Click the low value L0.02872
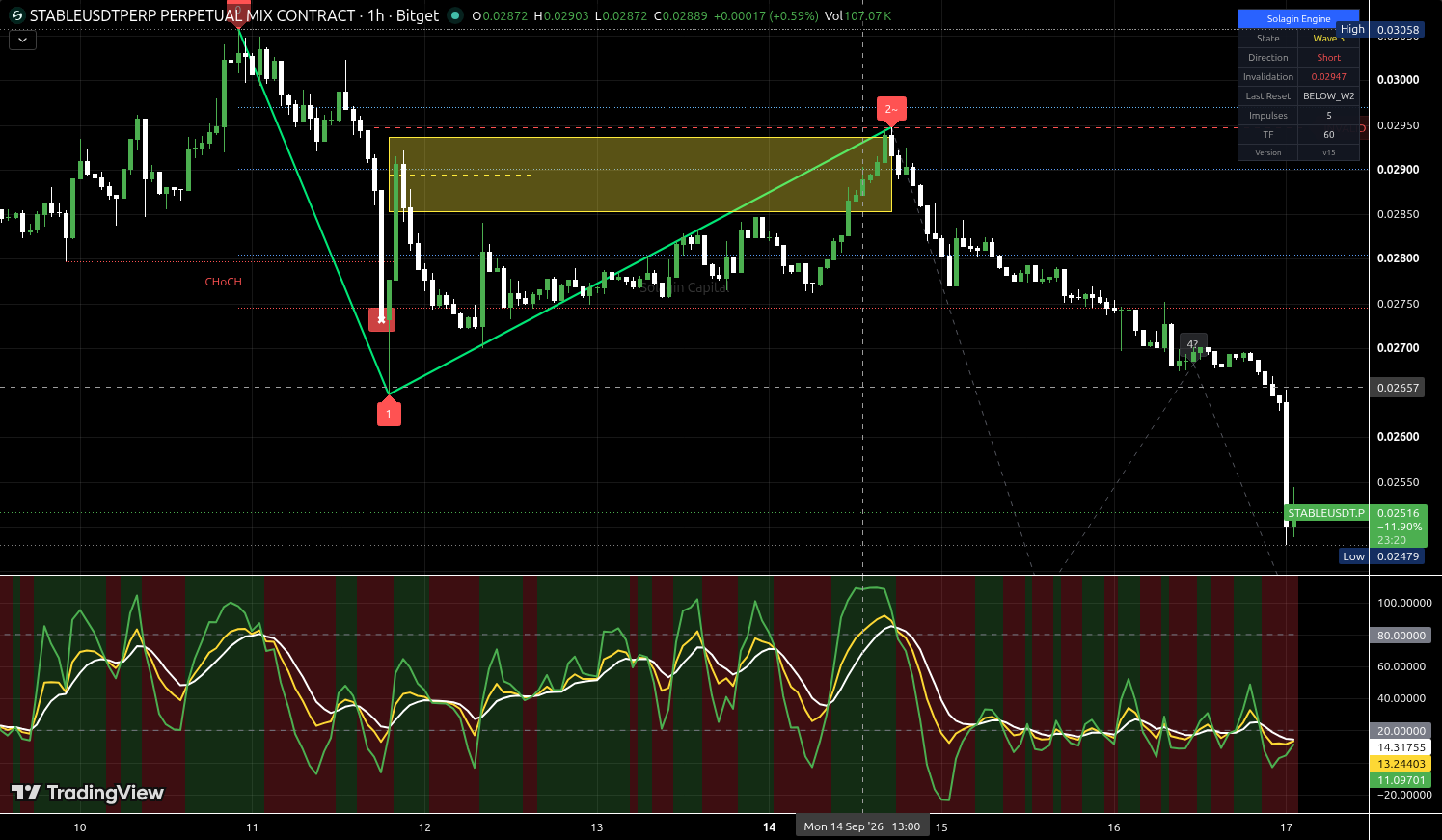The width and height of the screenshot is (1442, 840). click(x=622, y=16)
